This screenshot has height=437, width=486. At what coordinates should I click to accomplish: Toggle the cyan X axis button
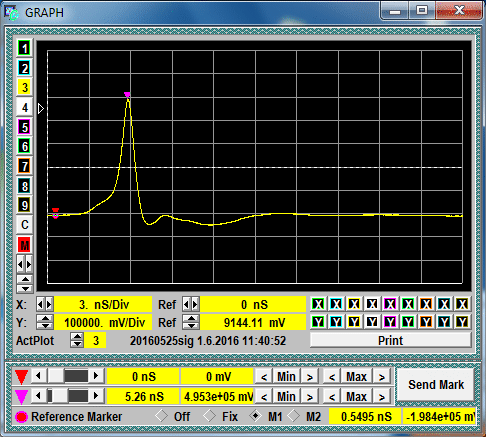(x=336, y=304)
